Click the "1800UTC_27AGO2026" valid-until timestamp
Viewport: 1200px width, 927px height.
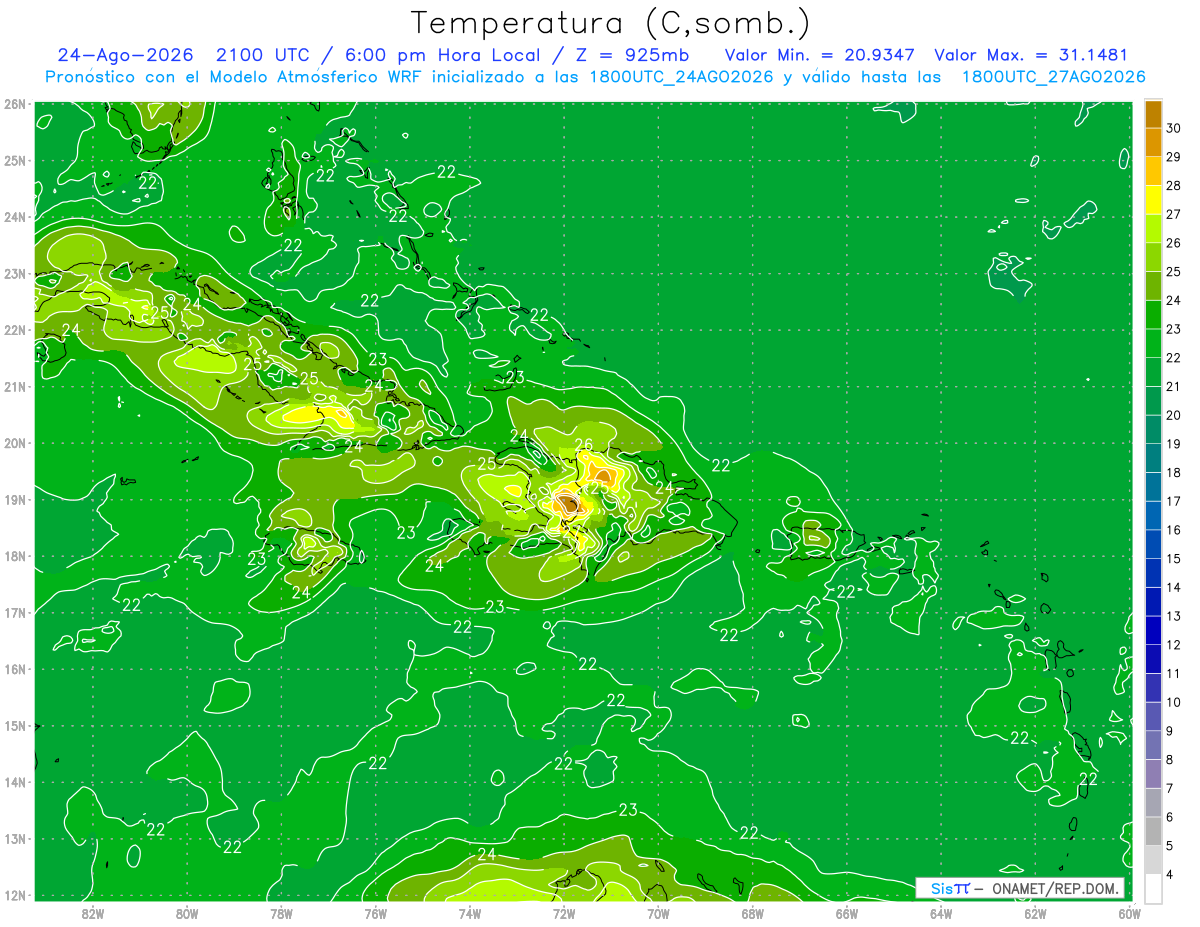click(x=1053, y=77)
